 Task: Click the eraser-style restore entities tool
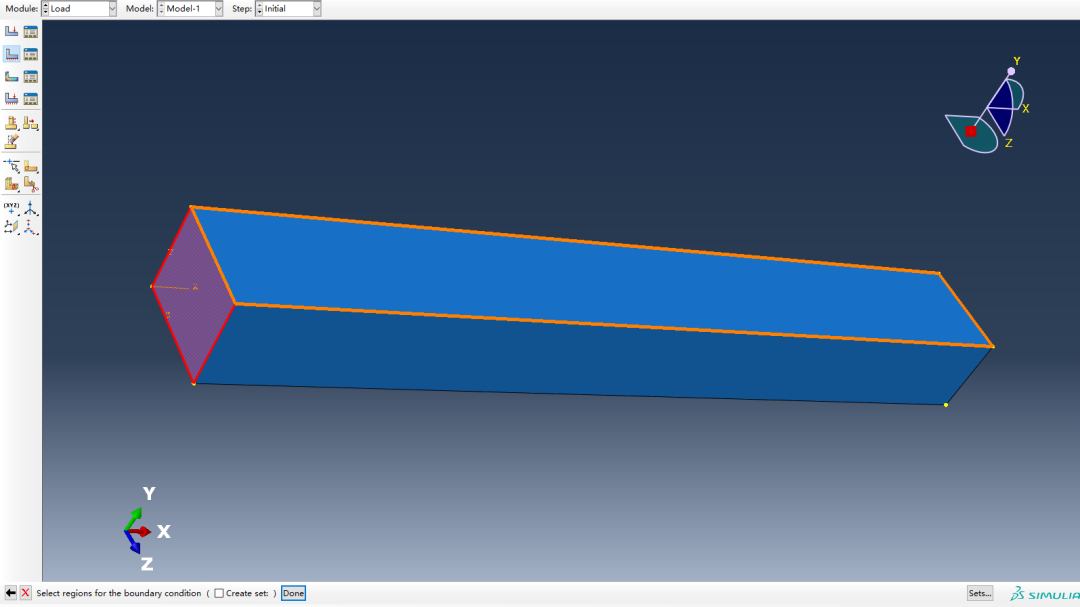point(12,141)
